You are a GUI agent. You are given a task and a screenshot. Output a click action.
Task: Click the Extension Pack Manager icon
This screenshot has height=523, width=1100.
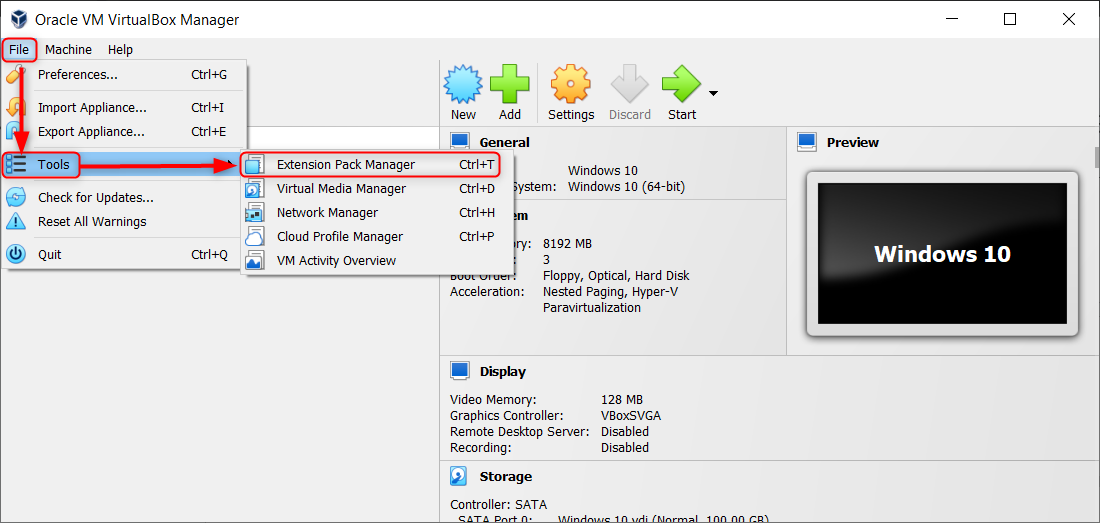tap(255, 165)
